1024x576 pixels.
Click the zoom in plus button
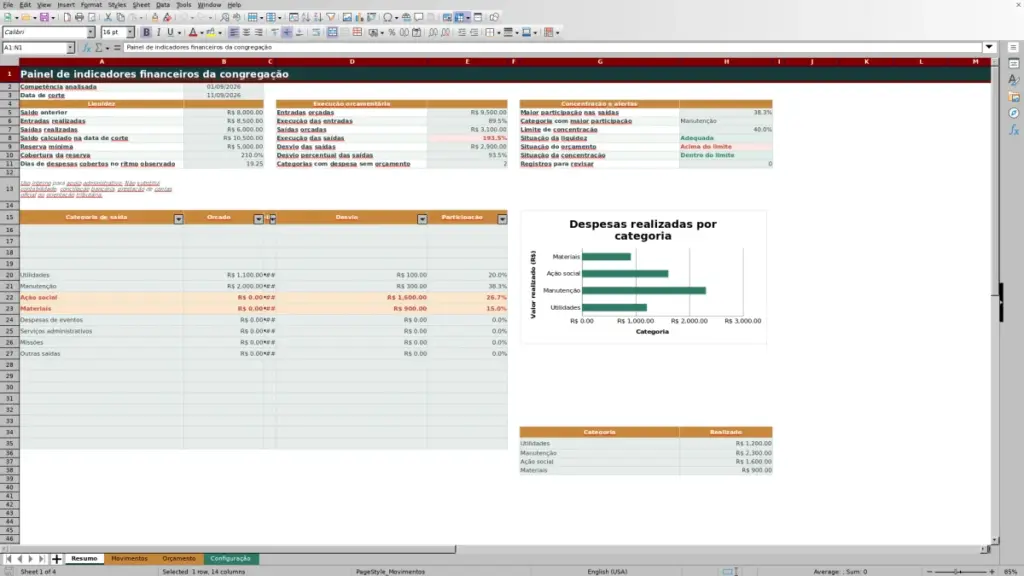click(x=991, y=571)
